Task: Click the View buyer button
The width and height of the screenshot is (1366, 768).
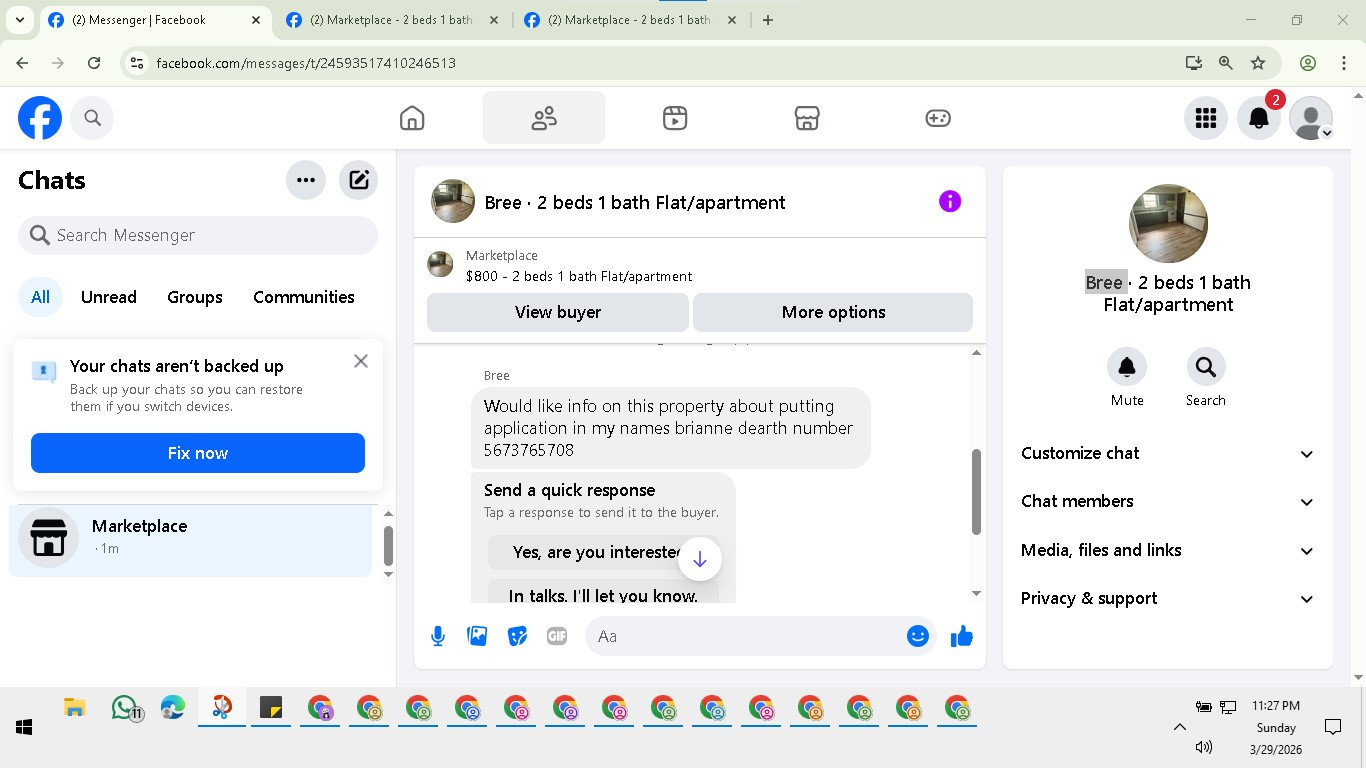Action: click(558, 312)
